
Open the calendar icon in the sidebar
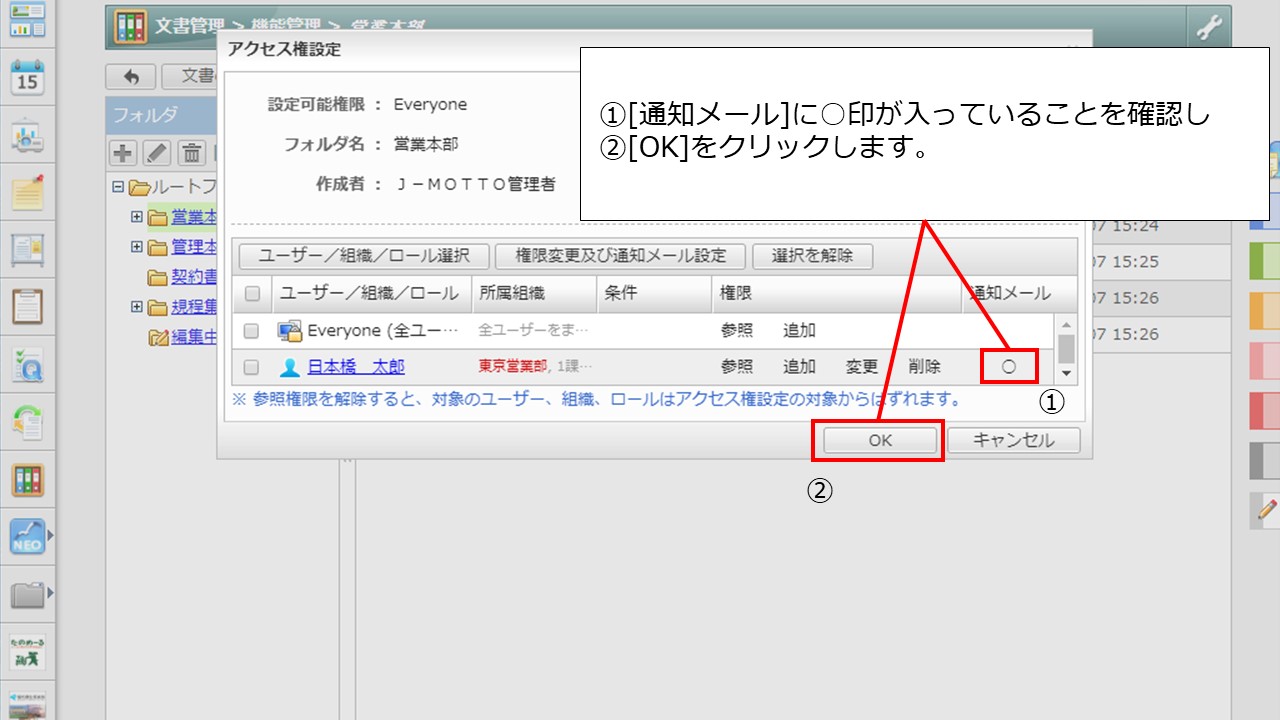click(x=27, y=78)
